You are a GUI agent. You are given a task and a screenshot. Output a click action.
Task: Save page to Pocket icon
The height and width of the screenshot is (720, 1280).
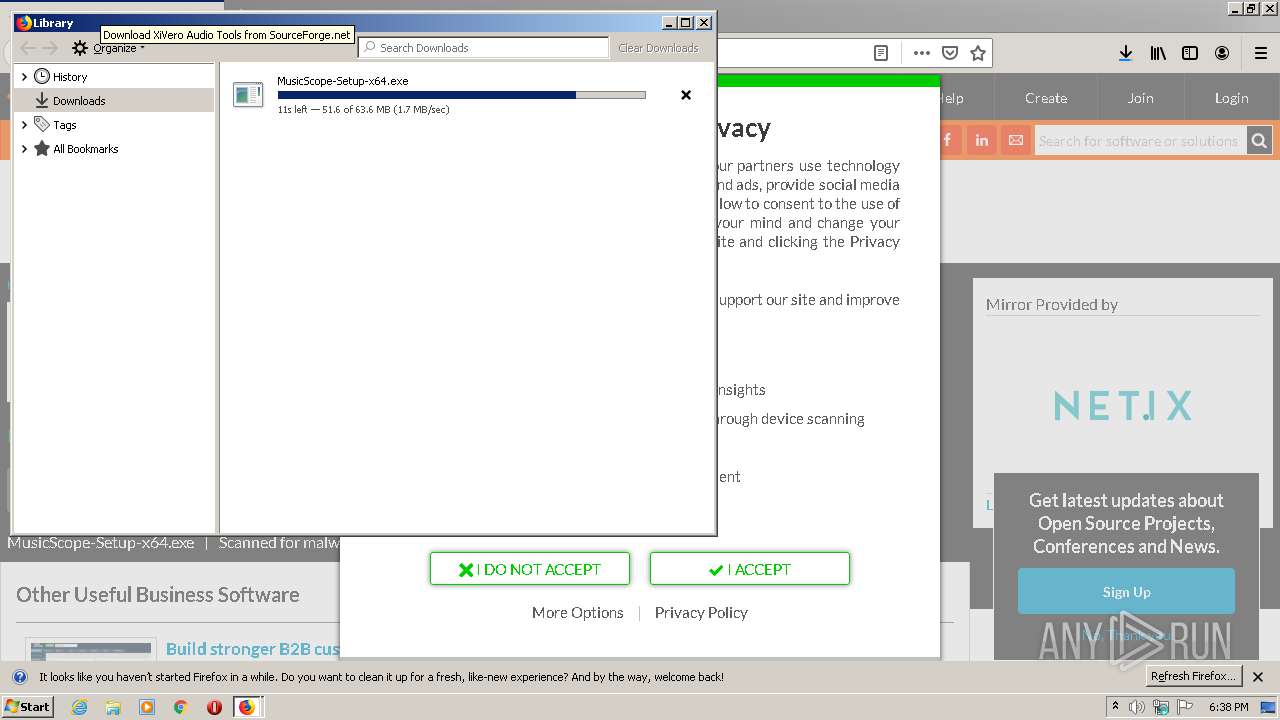click(950, 53)
